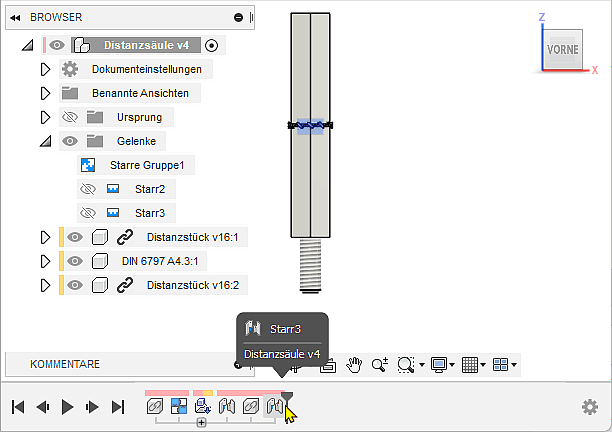Hide the DIN 6797 A4.3:1 component
The image size is (612, 432).
[75, 261]
